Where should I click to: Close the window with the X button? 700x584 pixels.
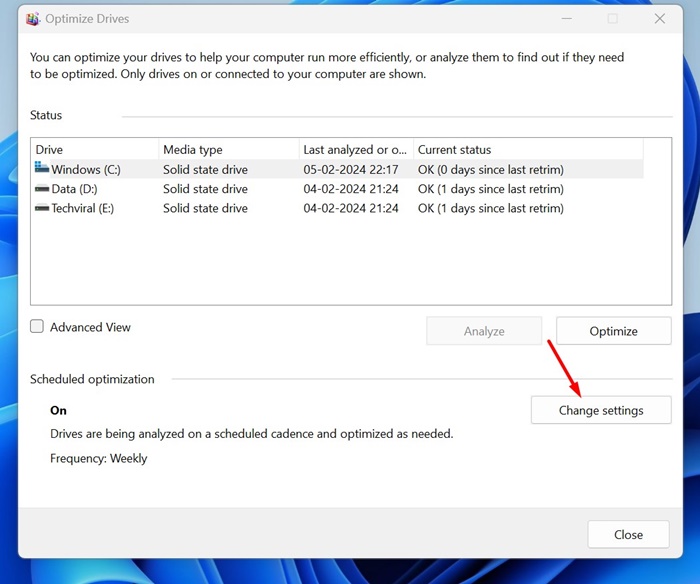point(660,19)
